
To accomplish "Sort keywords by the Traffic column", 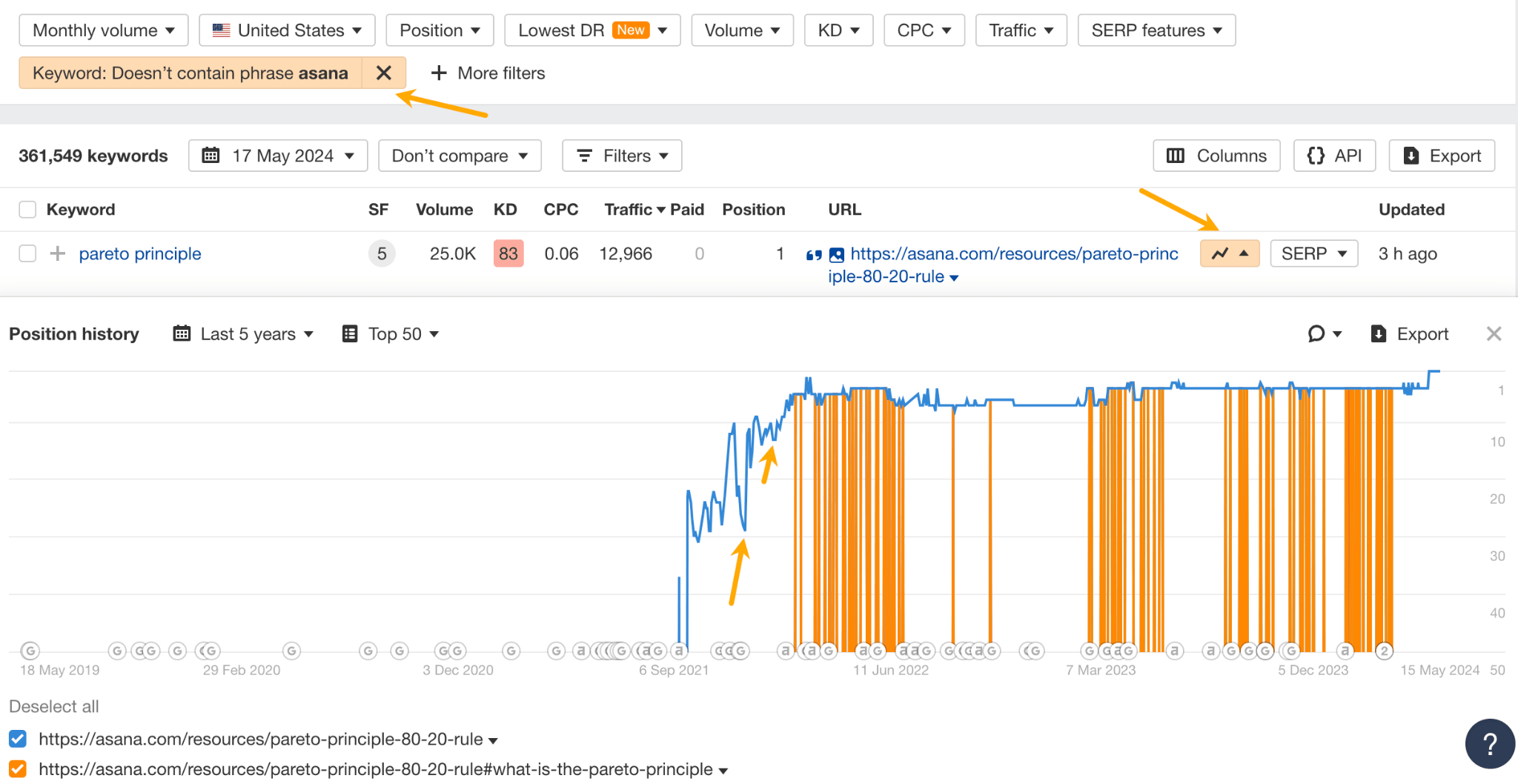I will [629, 209].
